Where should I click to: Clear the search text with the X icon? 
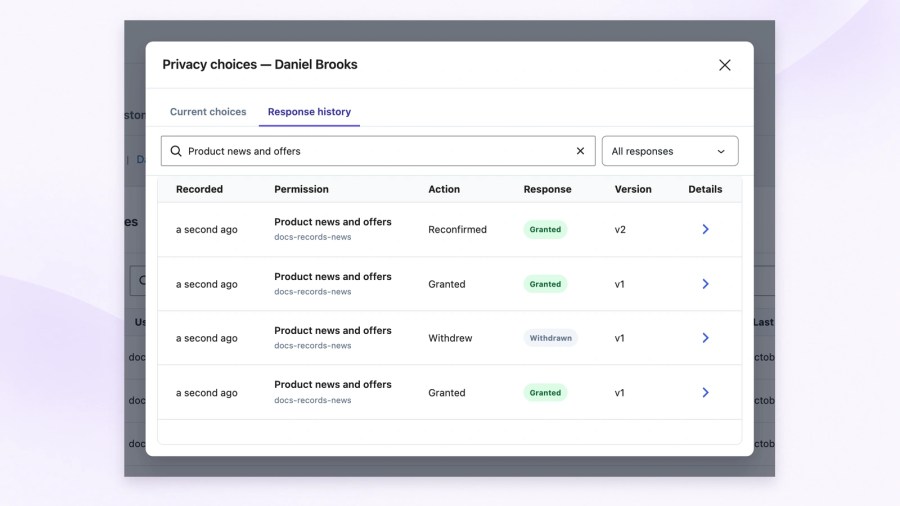[580, 151]
